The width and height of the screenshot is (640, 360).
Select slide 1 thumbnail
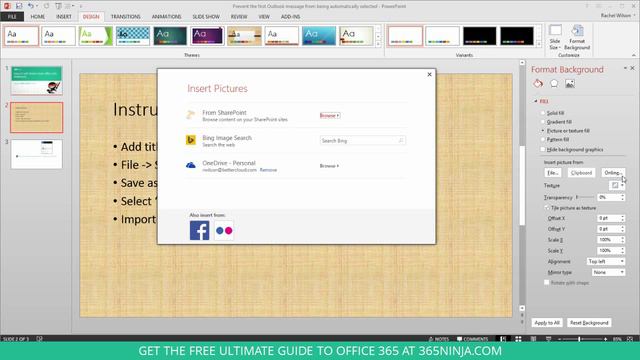coord(37,81)
